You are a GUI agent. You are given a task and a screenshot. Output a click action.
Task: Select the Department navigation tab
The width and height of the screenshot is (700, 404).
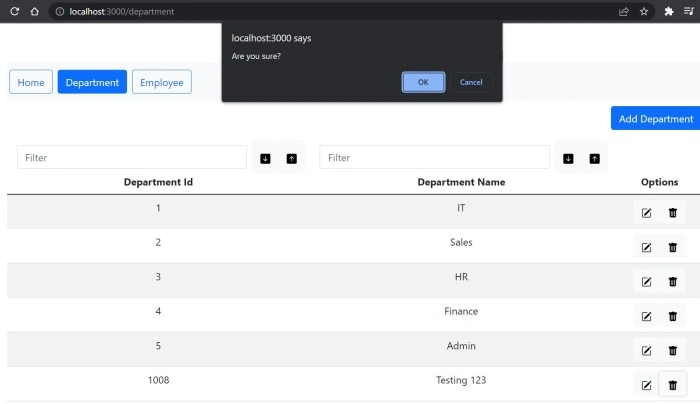(92, 82)
